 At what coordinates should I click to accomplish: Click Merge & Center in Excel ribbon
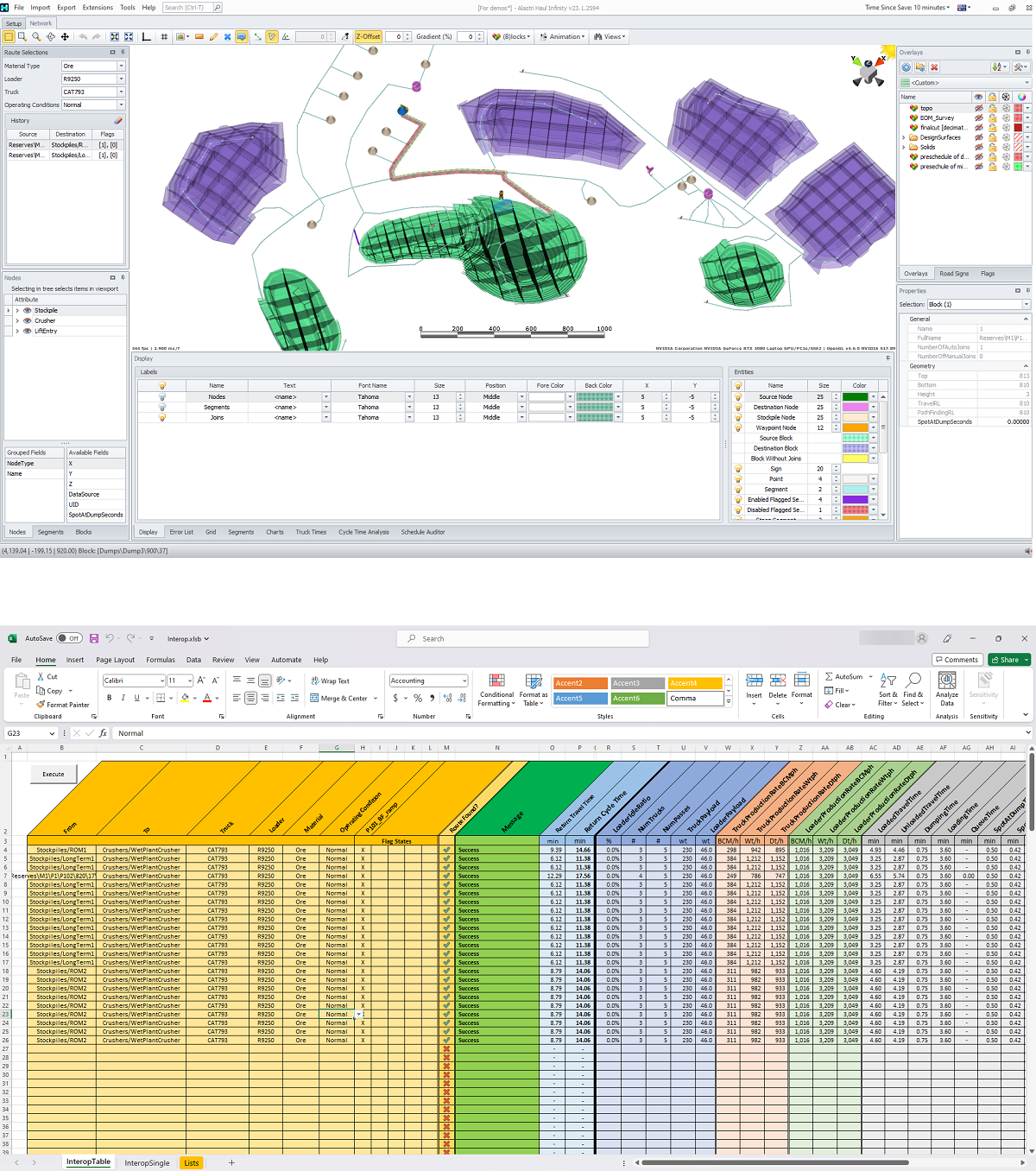pos(339,699)
